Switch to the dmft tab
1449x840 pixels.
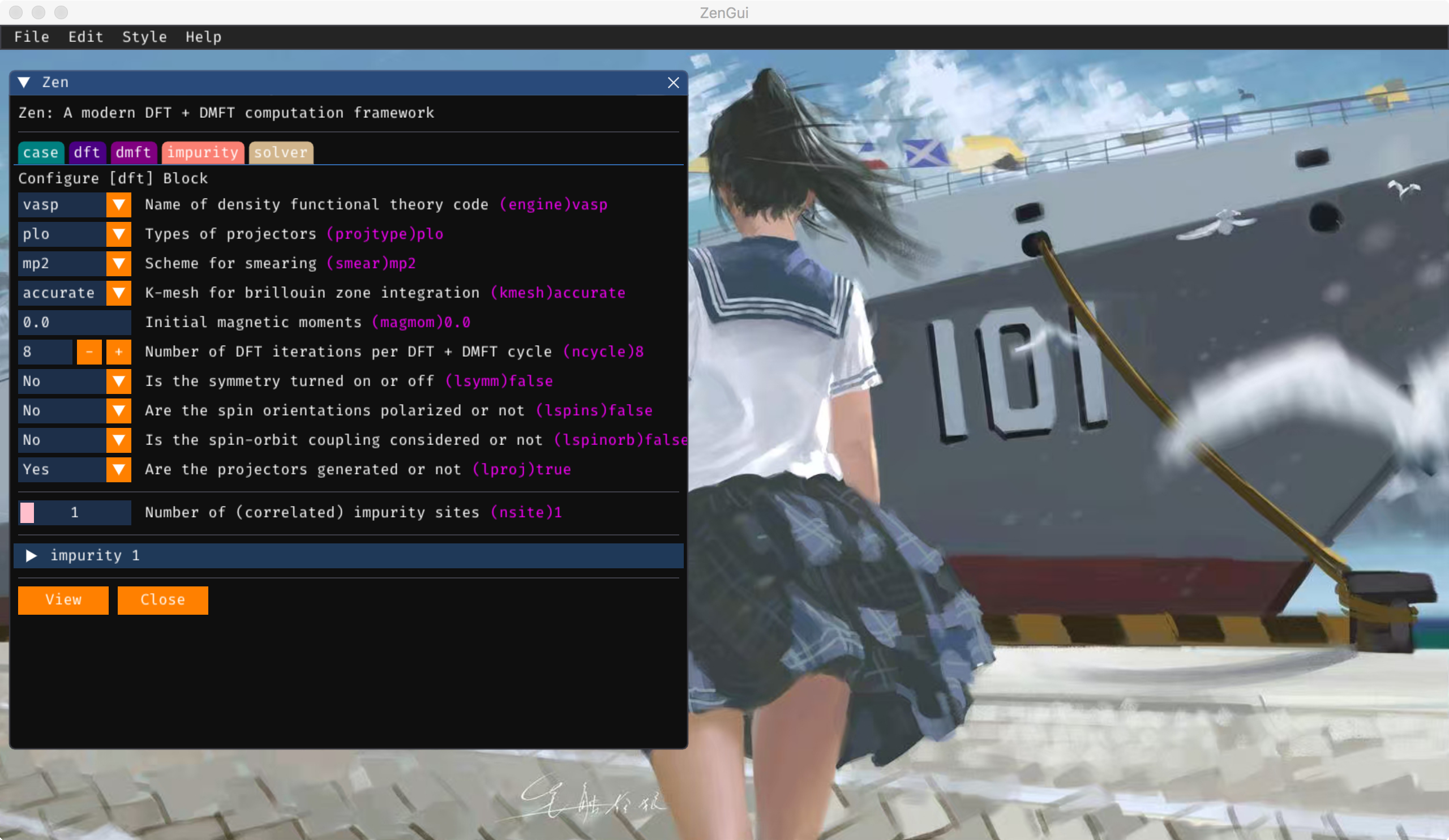tap(134, 152)
